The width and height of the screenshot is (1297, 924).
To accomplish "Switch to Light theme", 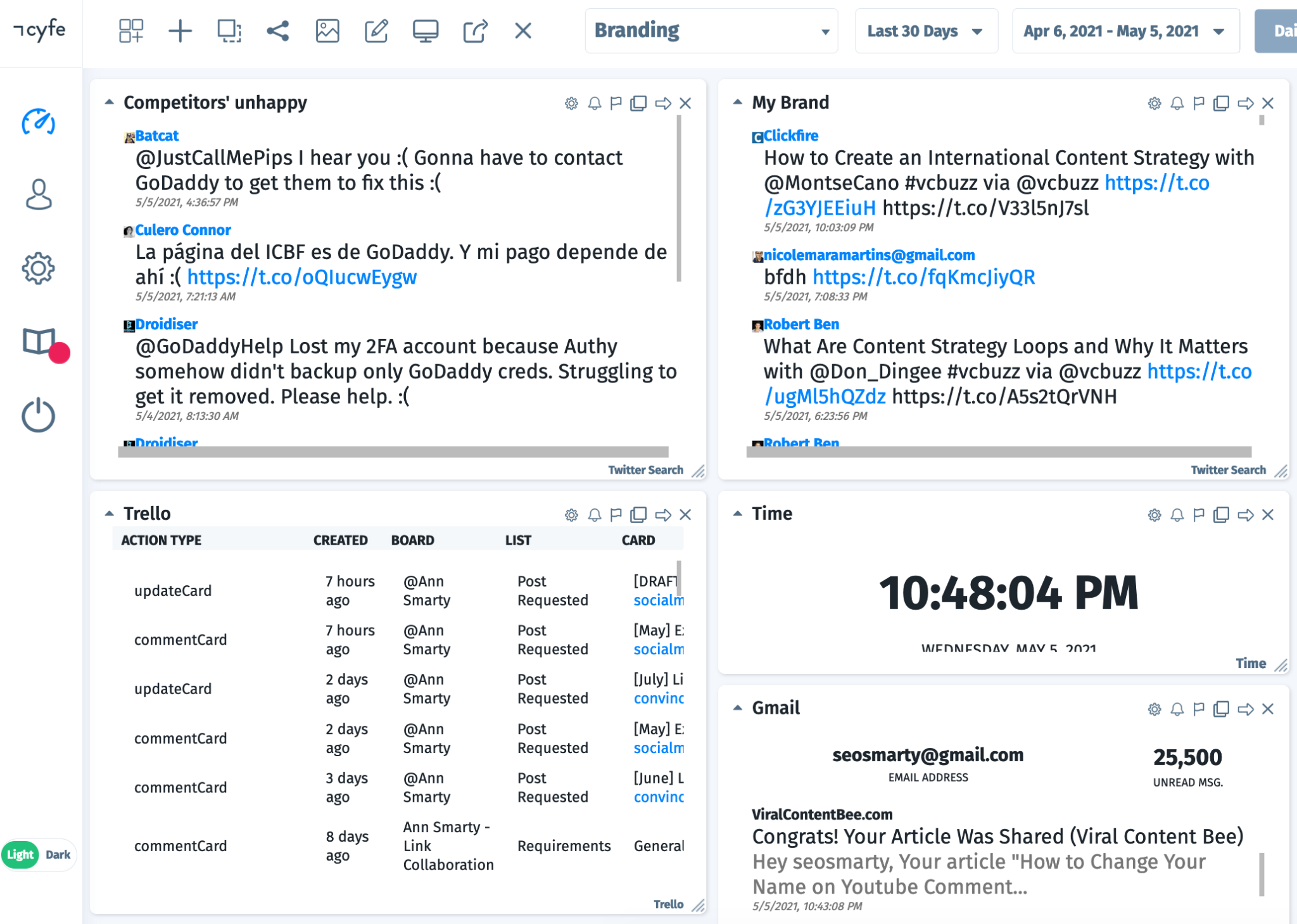I will pyautogui.click(x=20, y=854).
